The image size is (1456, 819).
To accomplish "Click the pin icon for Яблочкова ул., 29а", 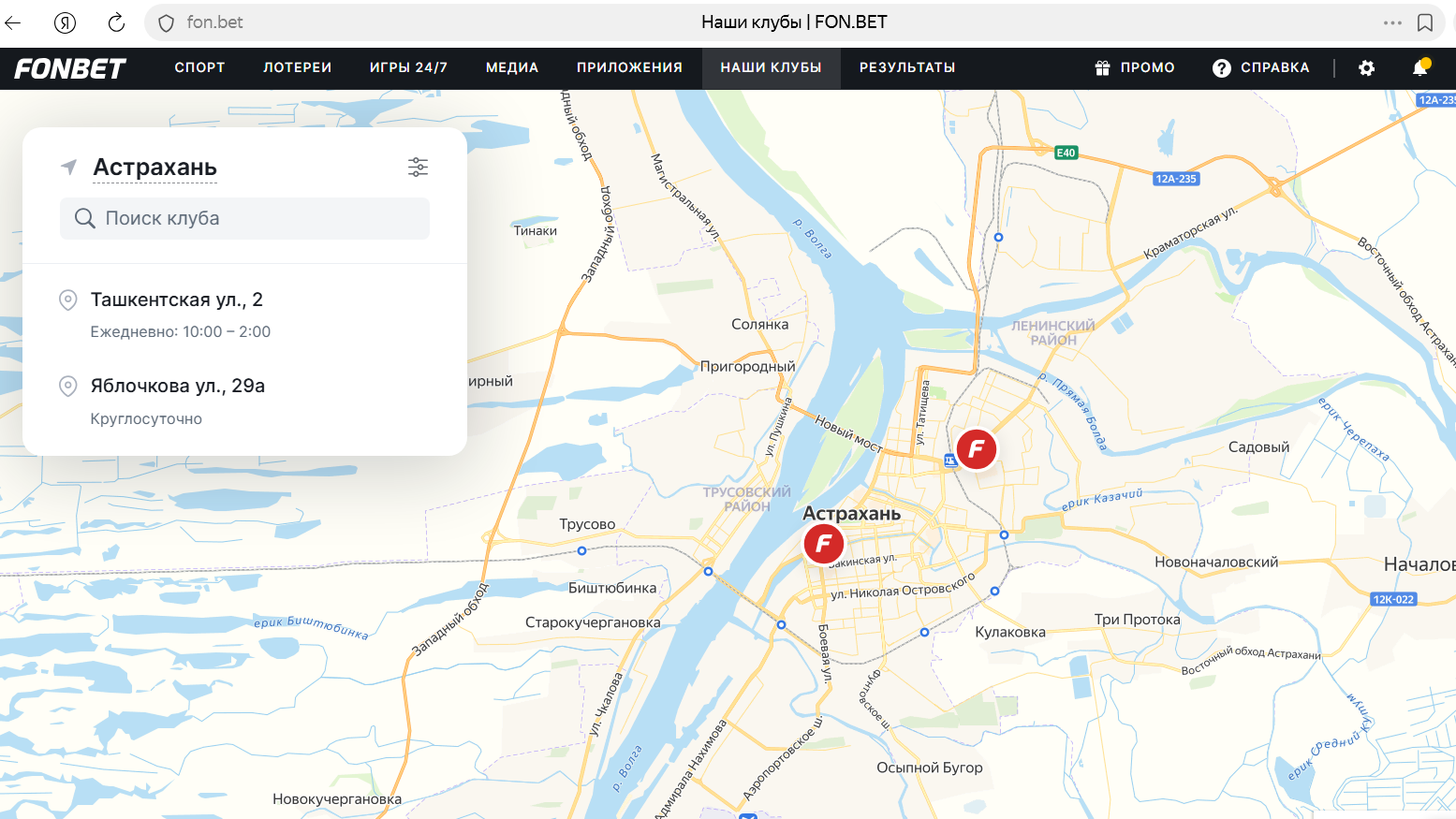I will (67, 386).
